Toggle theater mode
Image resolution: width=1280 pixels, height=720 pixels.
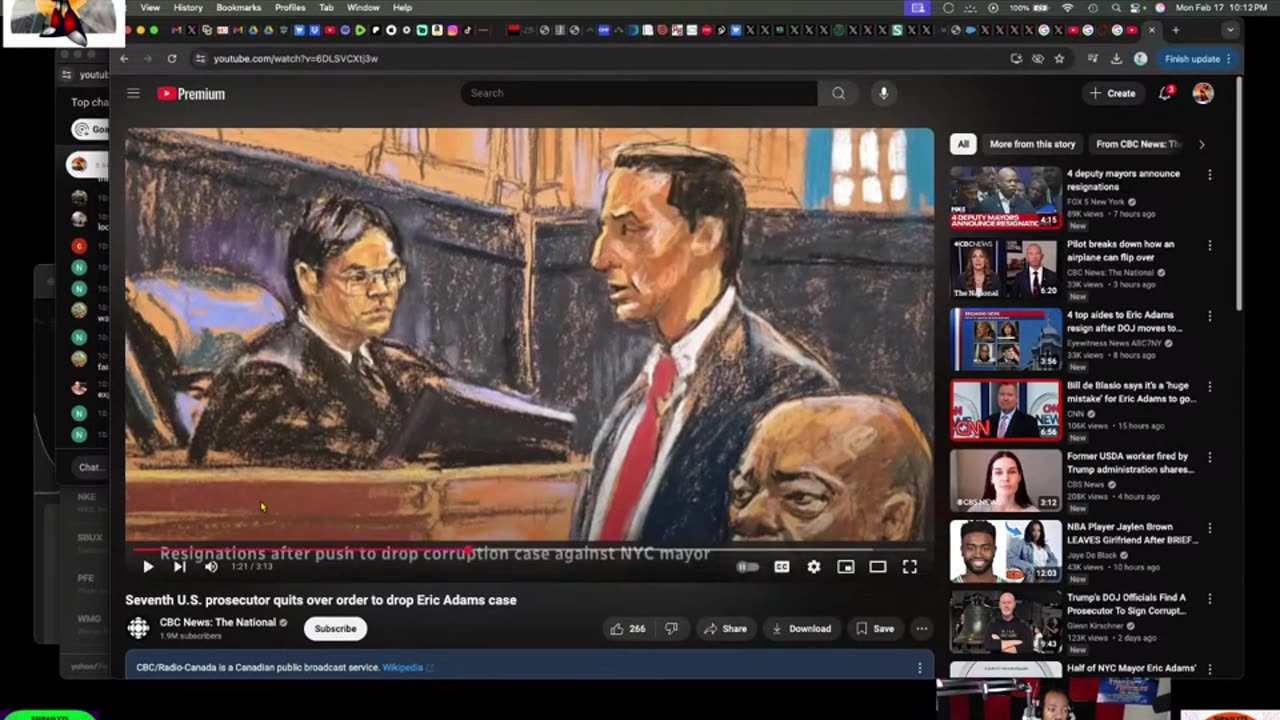click(878, 567)
